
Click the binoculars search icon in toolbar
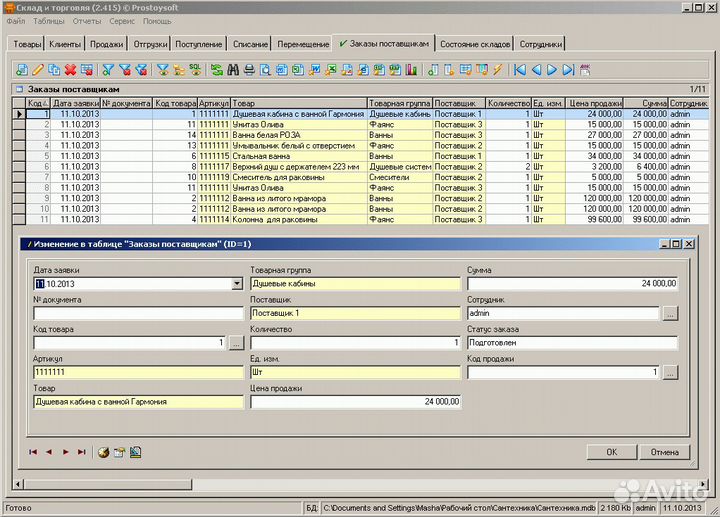pyautogui.click(x=233, y=70)
